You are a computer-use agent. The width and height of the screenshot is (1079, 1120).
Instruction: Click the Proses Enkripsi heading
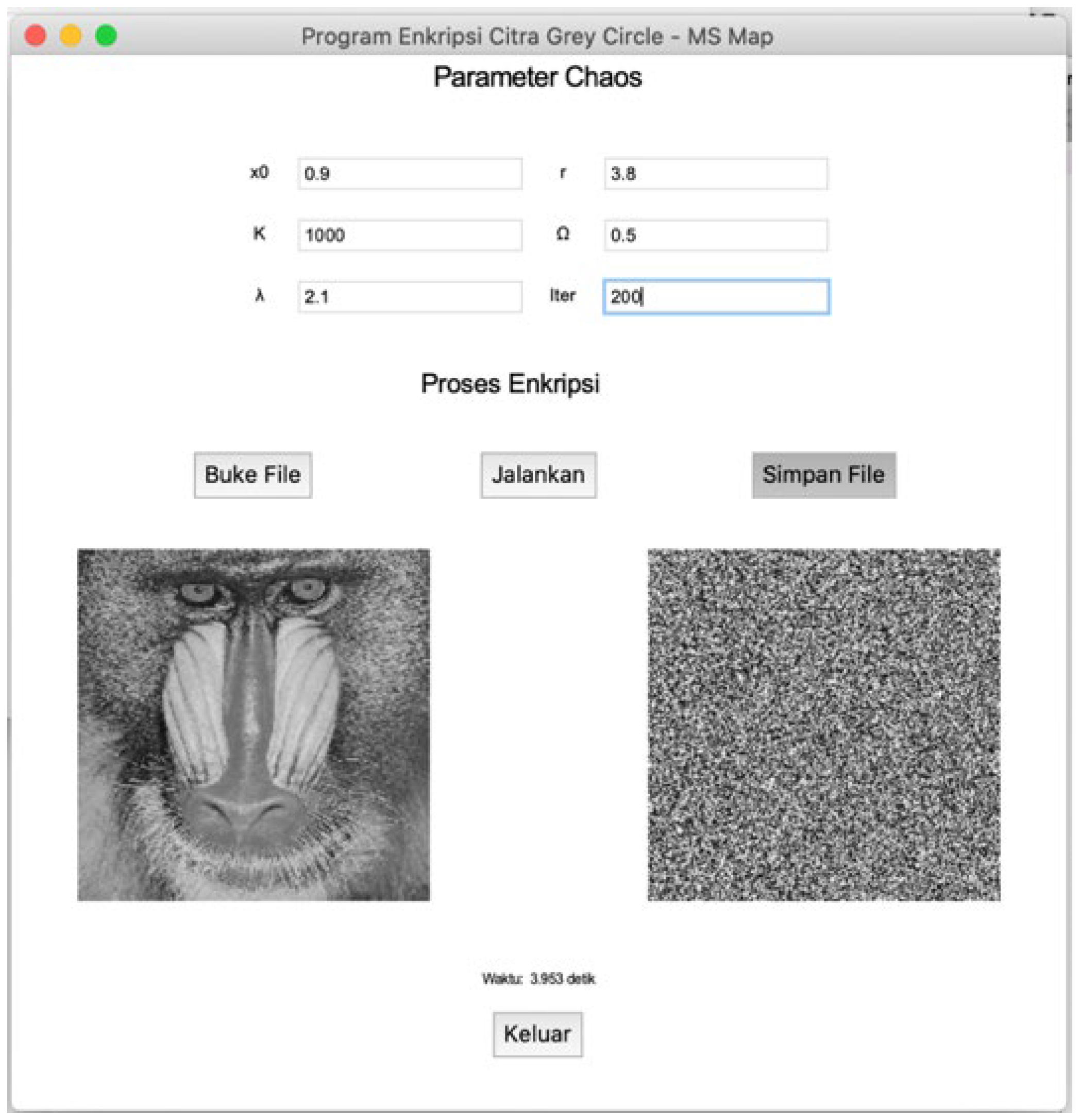[510, 383]
